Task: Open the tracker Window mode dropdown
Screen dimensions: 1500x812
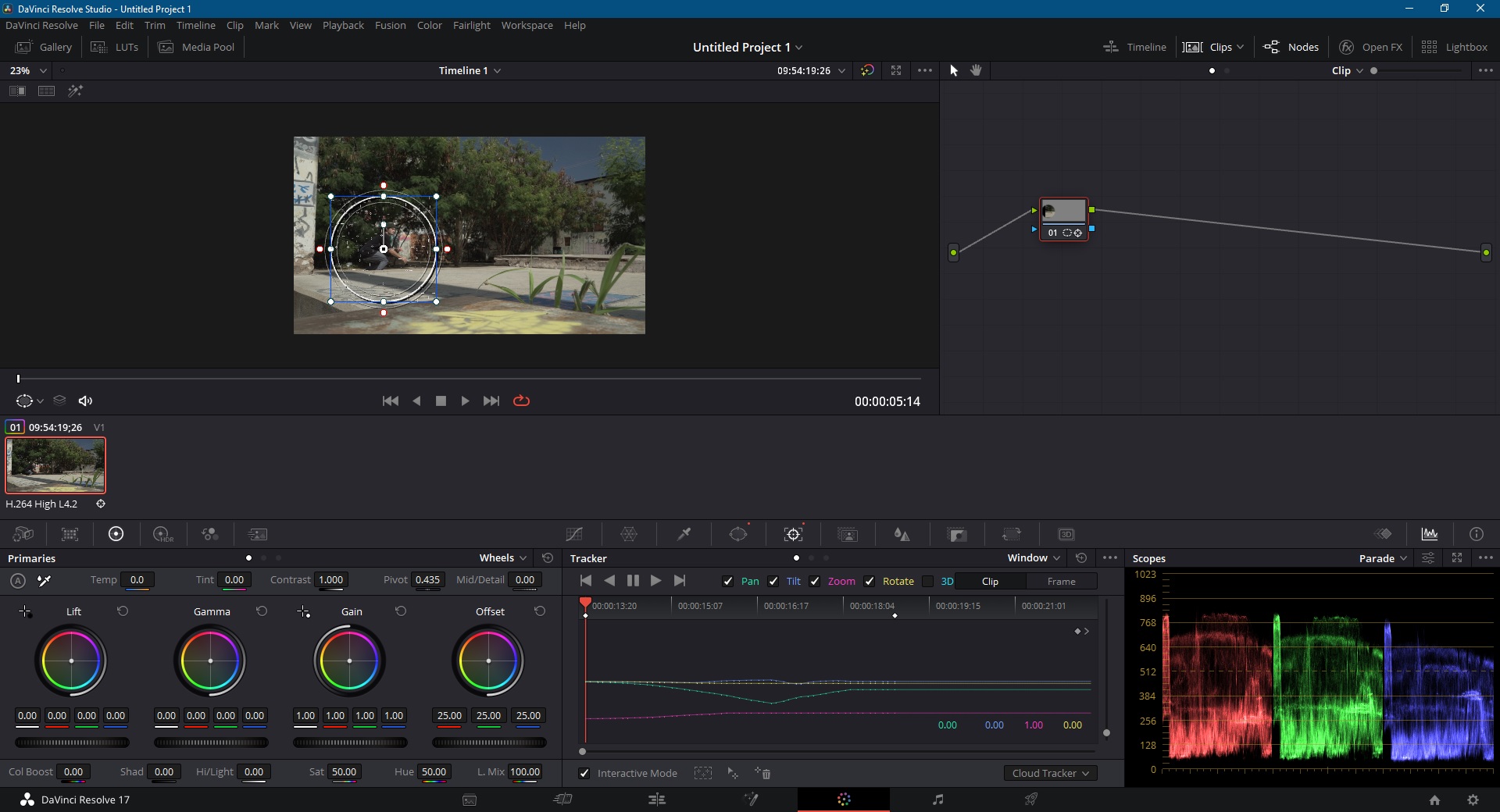Action: click(x=1034, y=557)
